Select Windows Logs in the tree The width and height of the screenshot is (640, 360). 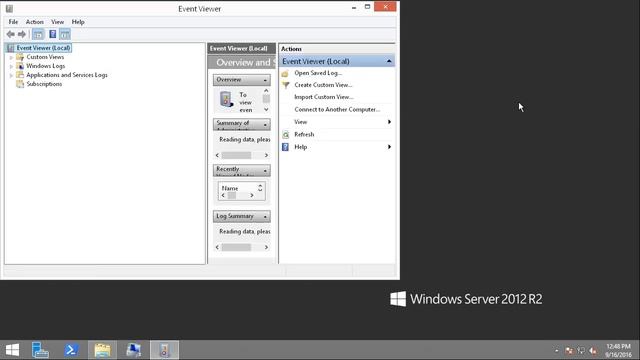tap(45, 66)
